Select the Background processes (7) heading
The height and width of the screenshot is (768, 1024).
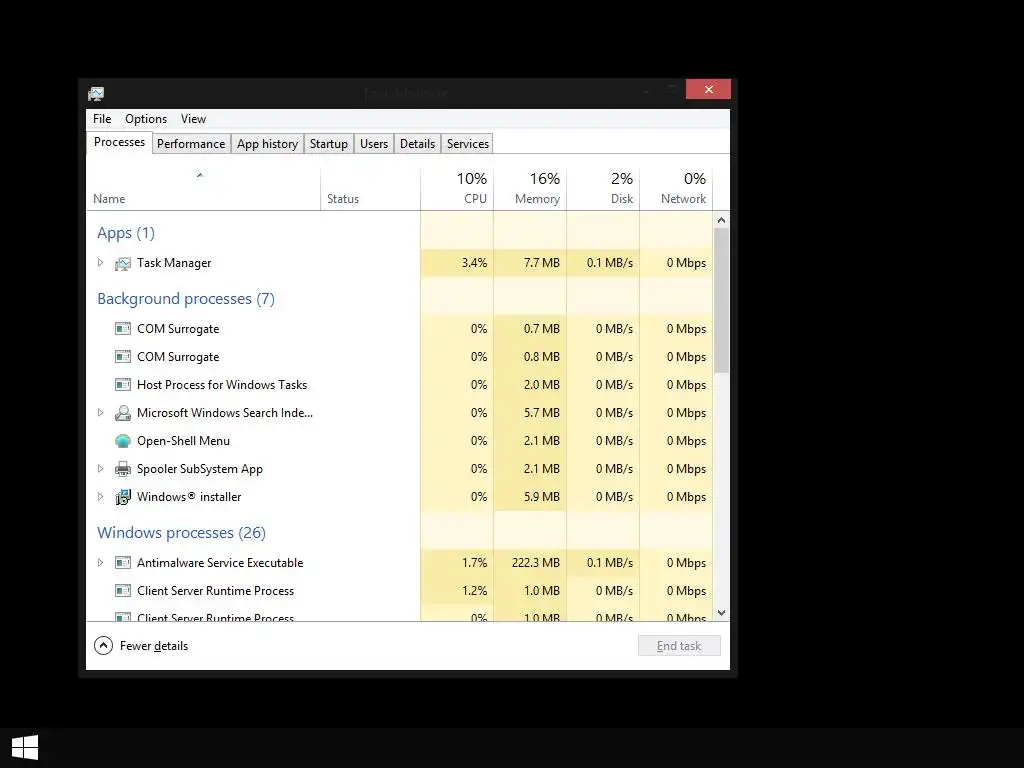pyautogui.click(x=186, y=298)
